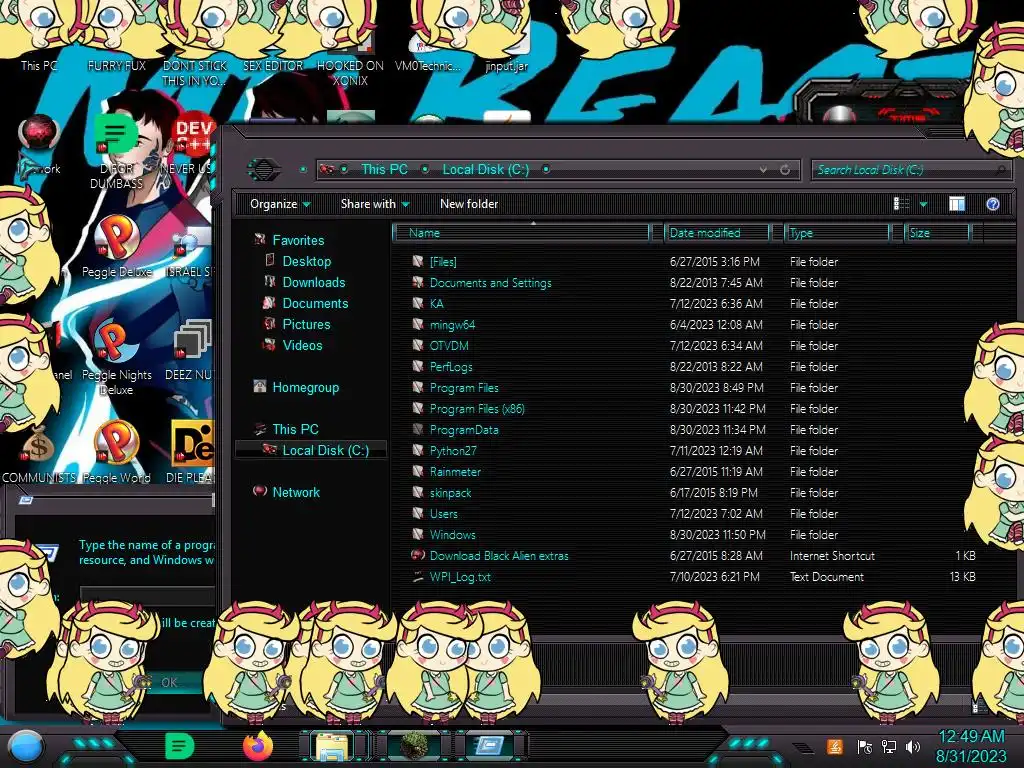The width and height of the screenshot is (1024, 768).
Task: Sort files by the Name column
Action: [520, 233]
